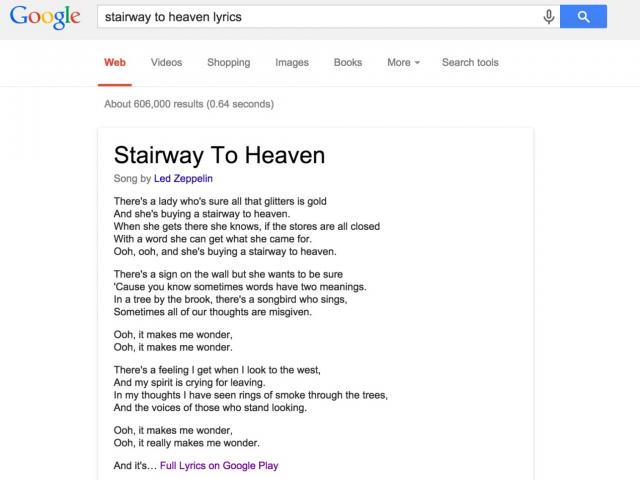The image size is (640, 480).
Task: Click the Stairway To Heaven title
Action: 220,155
